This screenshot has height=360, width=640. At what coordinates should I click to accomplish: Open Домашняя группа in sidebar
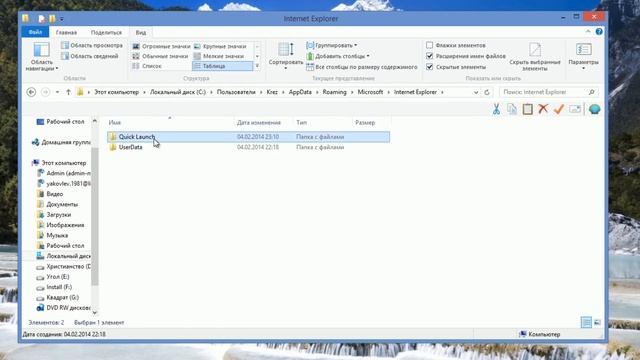(x=61, y=142)
